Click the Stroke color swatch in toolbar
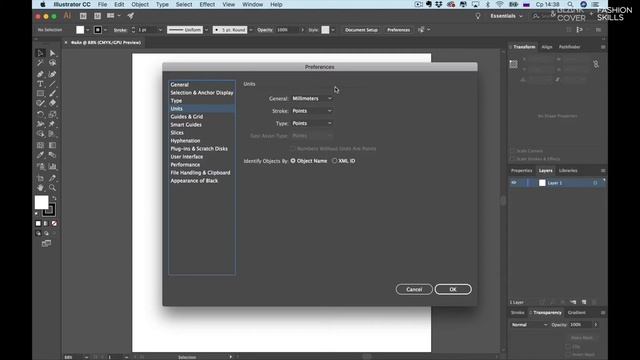640x360 pixels. [x=49, y=210]
